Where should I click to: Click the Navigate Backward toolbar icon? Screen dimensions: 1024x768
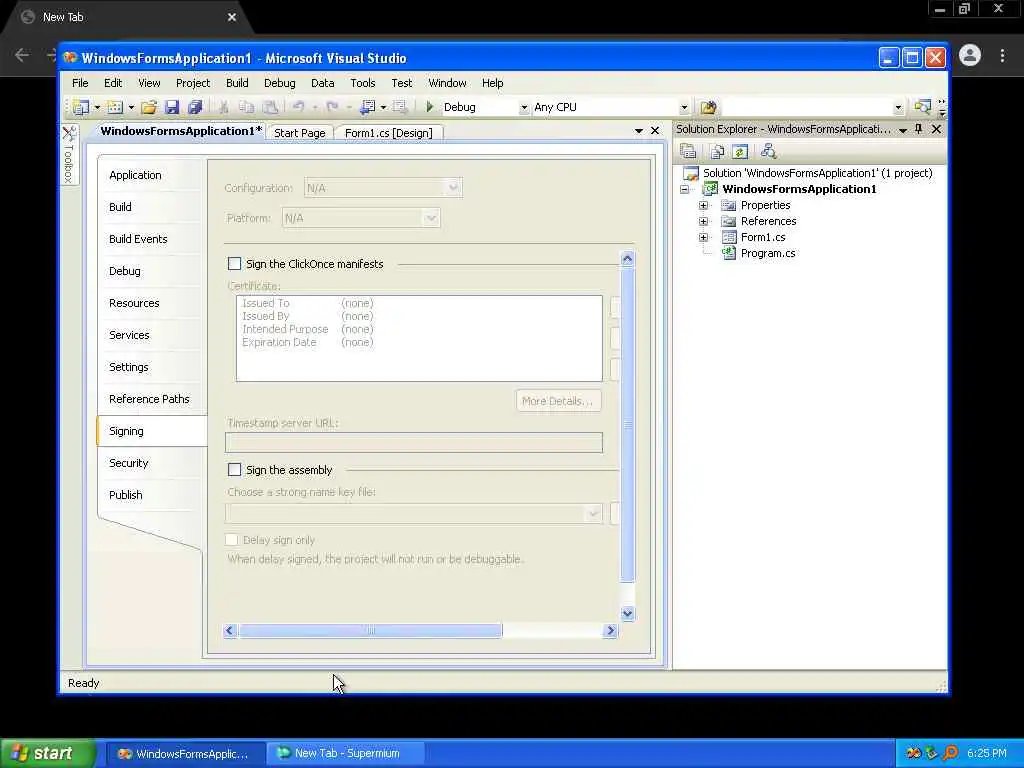click(368, 107)
